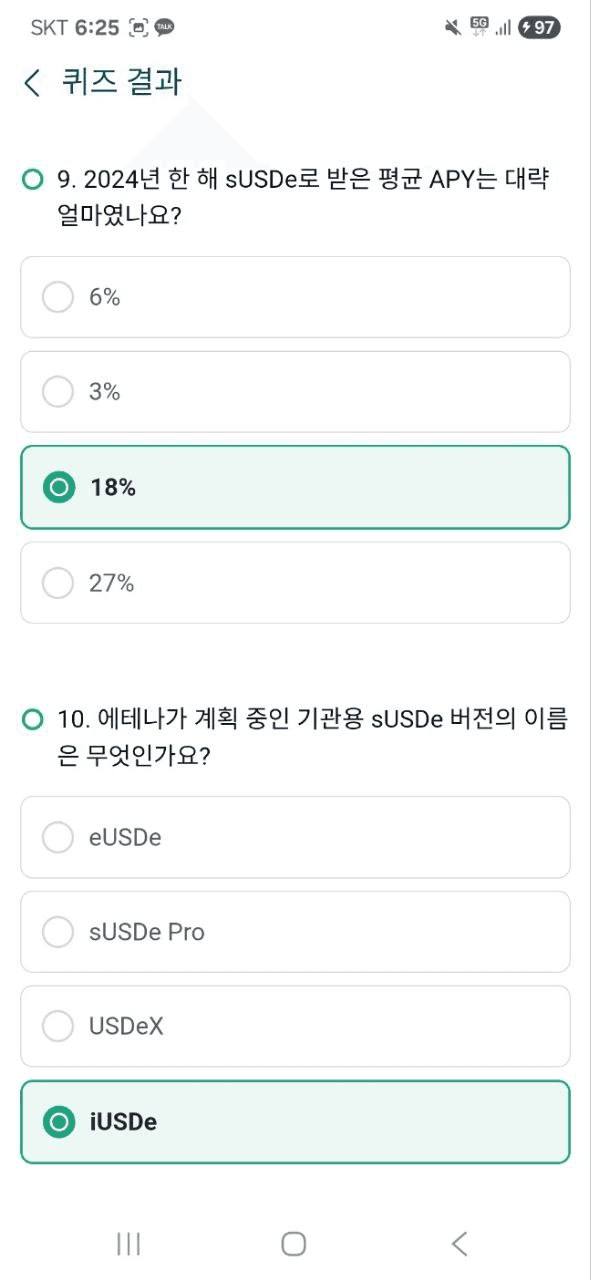Screen dimensions: 591x1280
Task: Select the highlighted 18% answer
Action: point(295,487)
